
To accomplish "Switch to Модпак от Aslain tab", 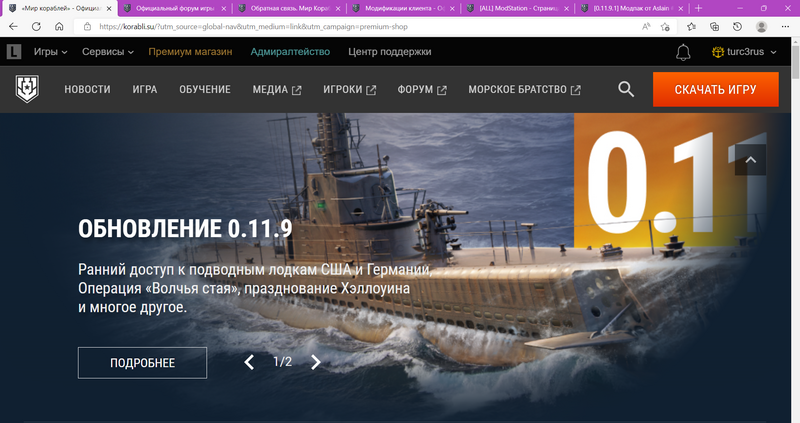I will [632, 9].
